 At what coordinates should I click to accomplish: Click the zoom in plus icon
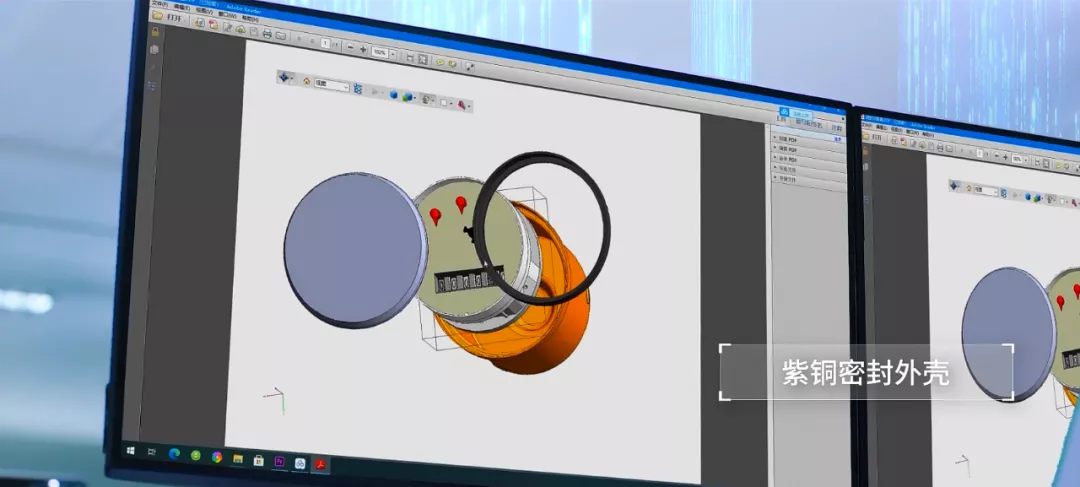[362, 49]
